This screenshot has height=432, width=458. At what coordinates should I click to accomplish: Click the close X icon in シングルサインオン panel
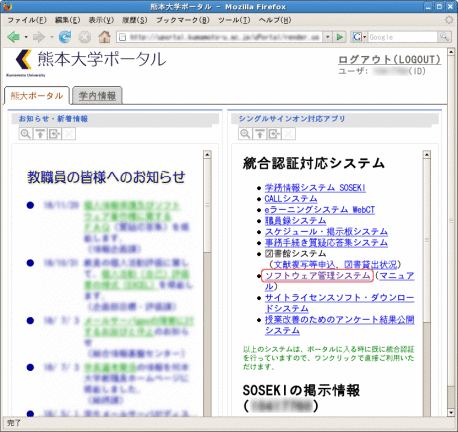click(289, 134)
